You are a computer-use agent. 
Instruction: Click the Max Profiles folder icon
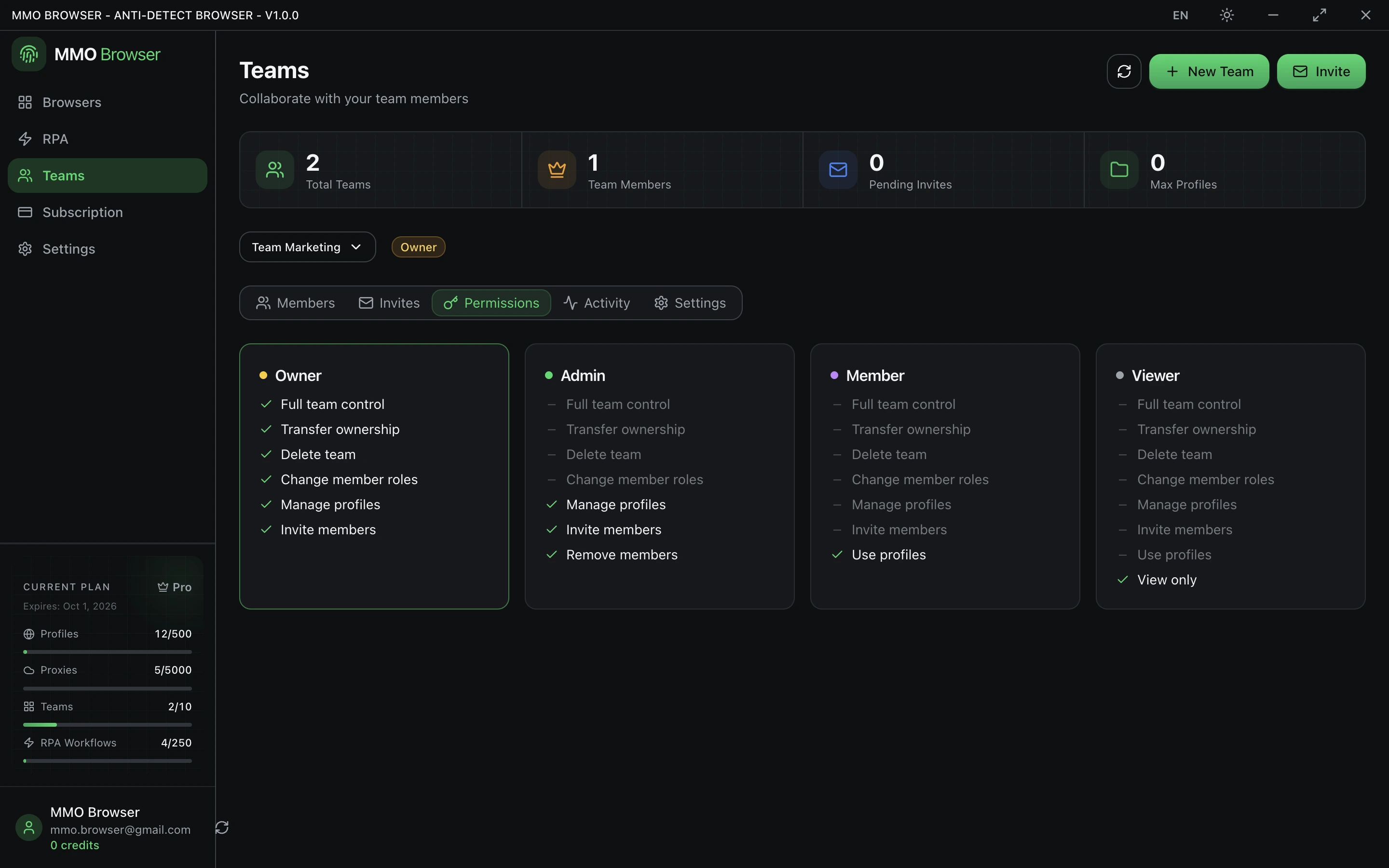click(x=1119, y=170)
